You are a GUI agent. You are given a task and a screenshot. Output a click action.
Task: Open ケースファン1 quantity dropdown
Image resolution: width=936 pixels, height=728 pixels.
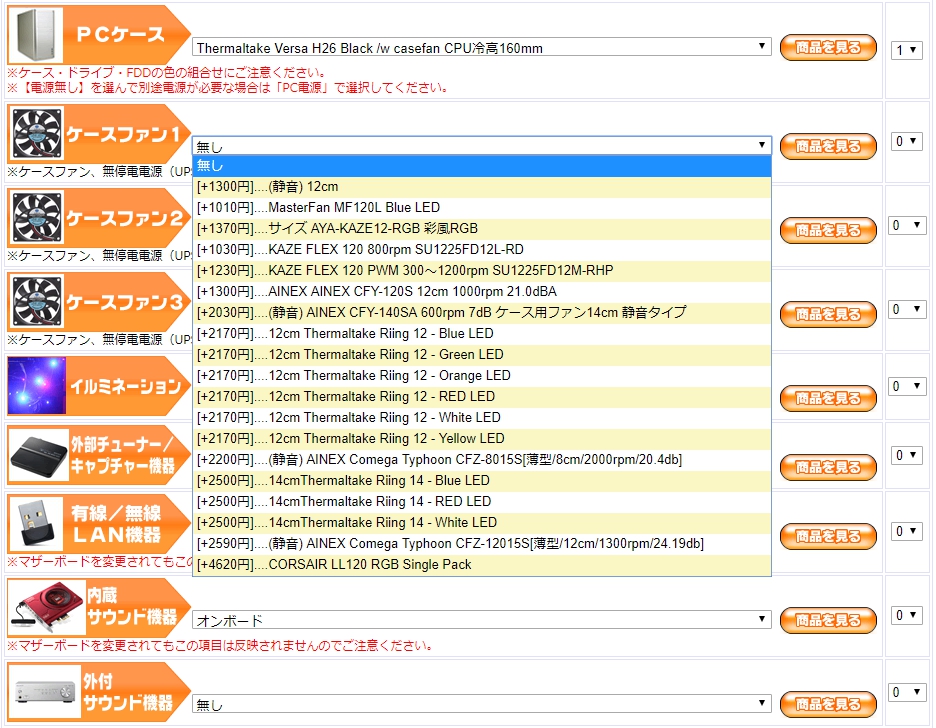[906, 141]
